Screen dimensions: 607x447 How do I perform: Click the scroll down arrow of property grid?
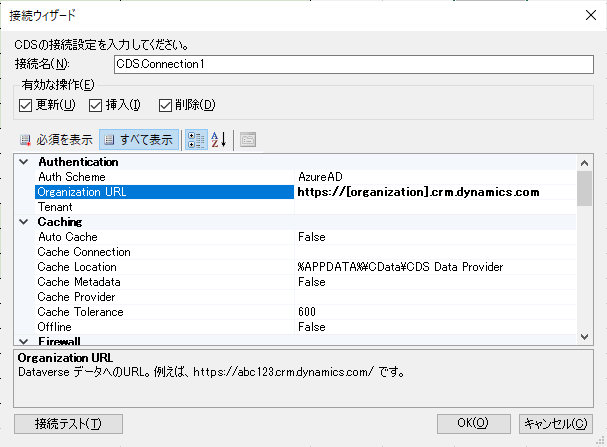click(x=585, y=337)
